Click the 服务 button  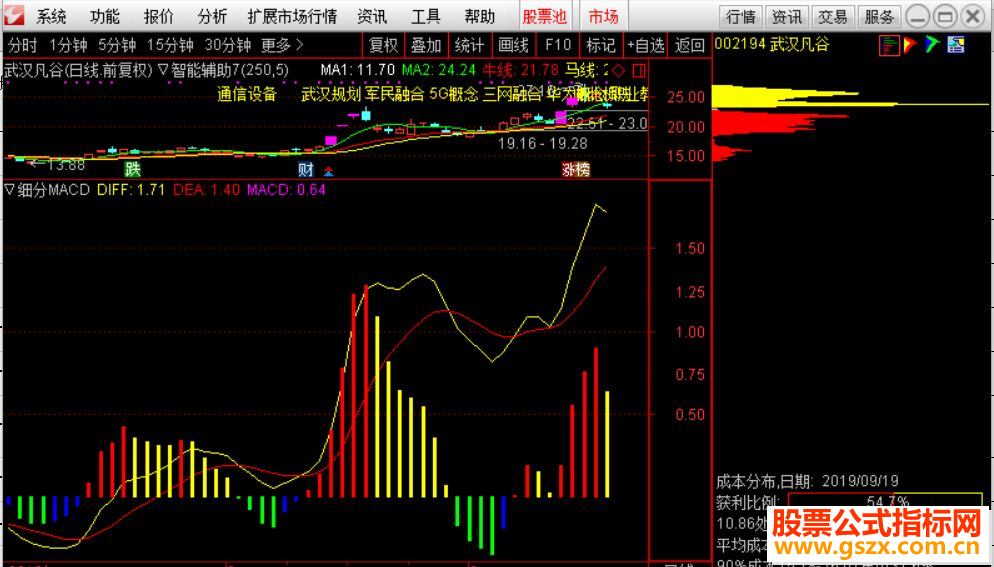pos(879,16)
